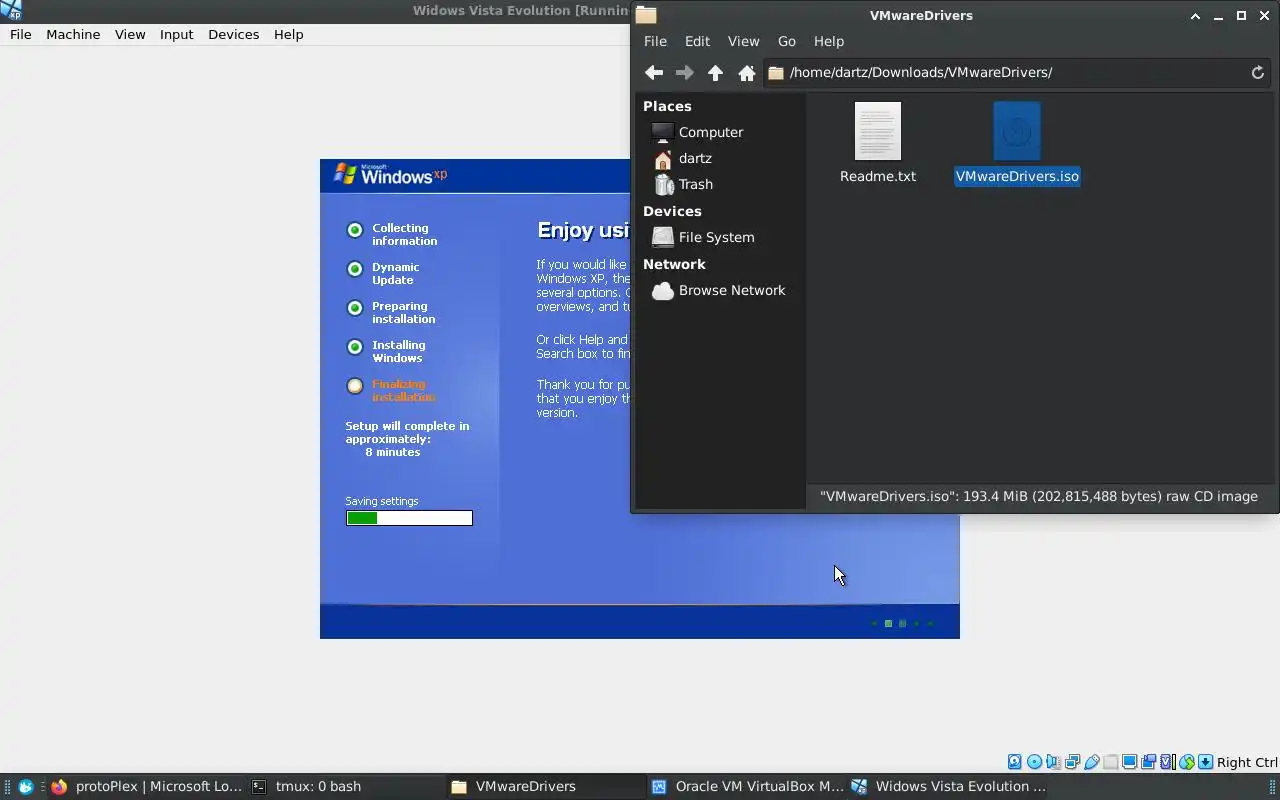The width and height of the screenshot is (1280, 800).
Task: Click the CPU virtualization indicator icon
Action: coord(1167,762)
